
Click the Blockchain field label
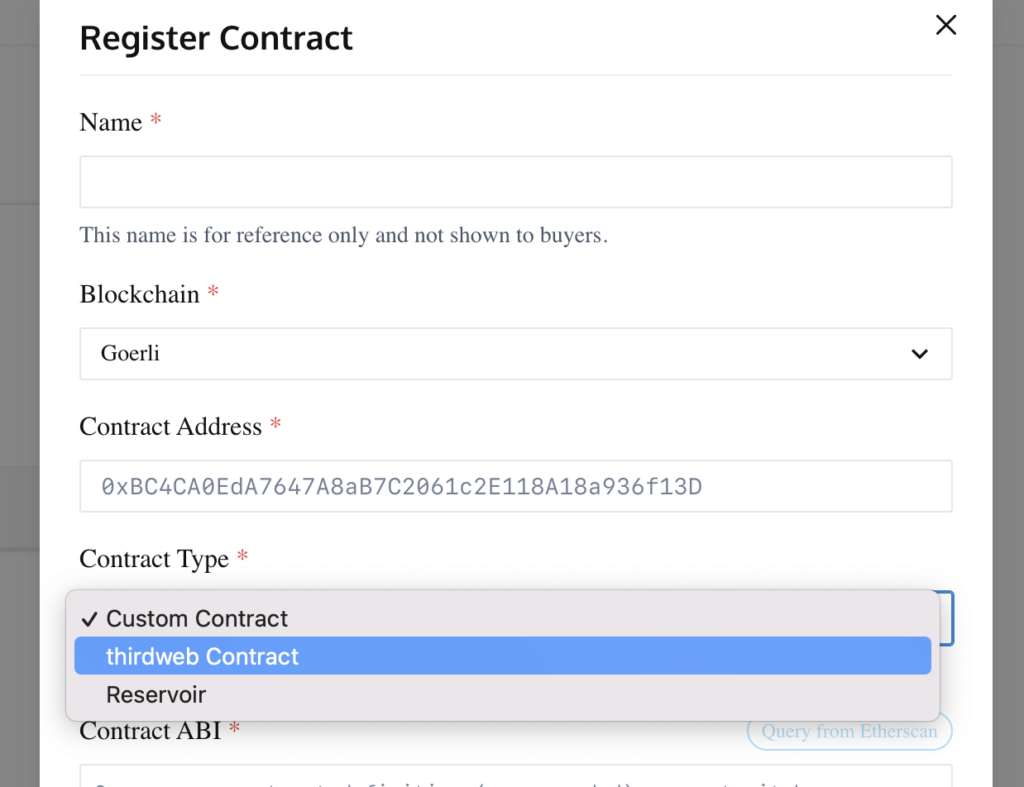(x=140, y=294)
